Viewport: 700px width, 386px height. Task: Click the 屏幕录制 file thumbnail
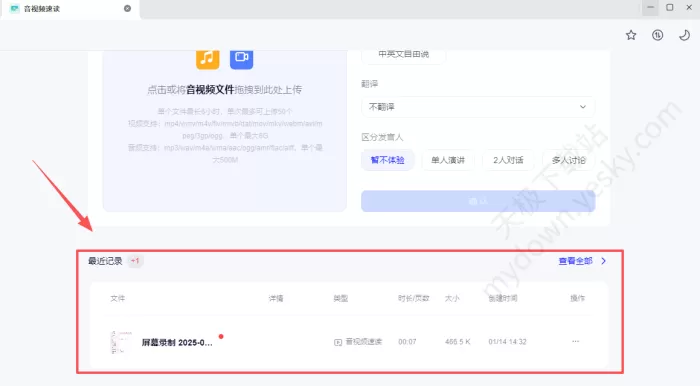121,342
